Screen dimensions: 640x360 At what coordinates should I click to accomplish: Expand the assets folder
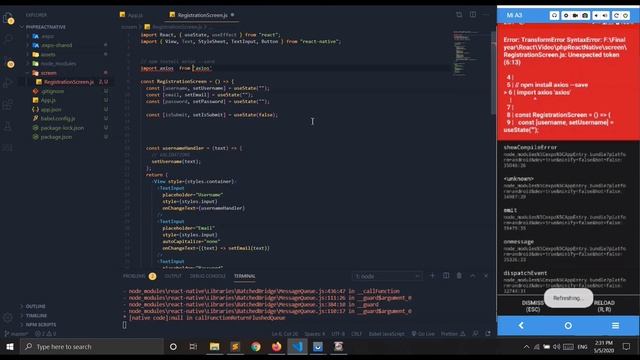pos(48,54)
